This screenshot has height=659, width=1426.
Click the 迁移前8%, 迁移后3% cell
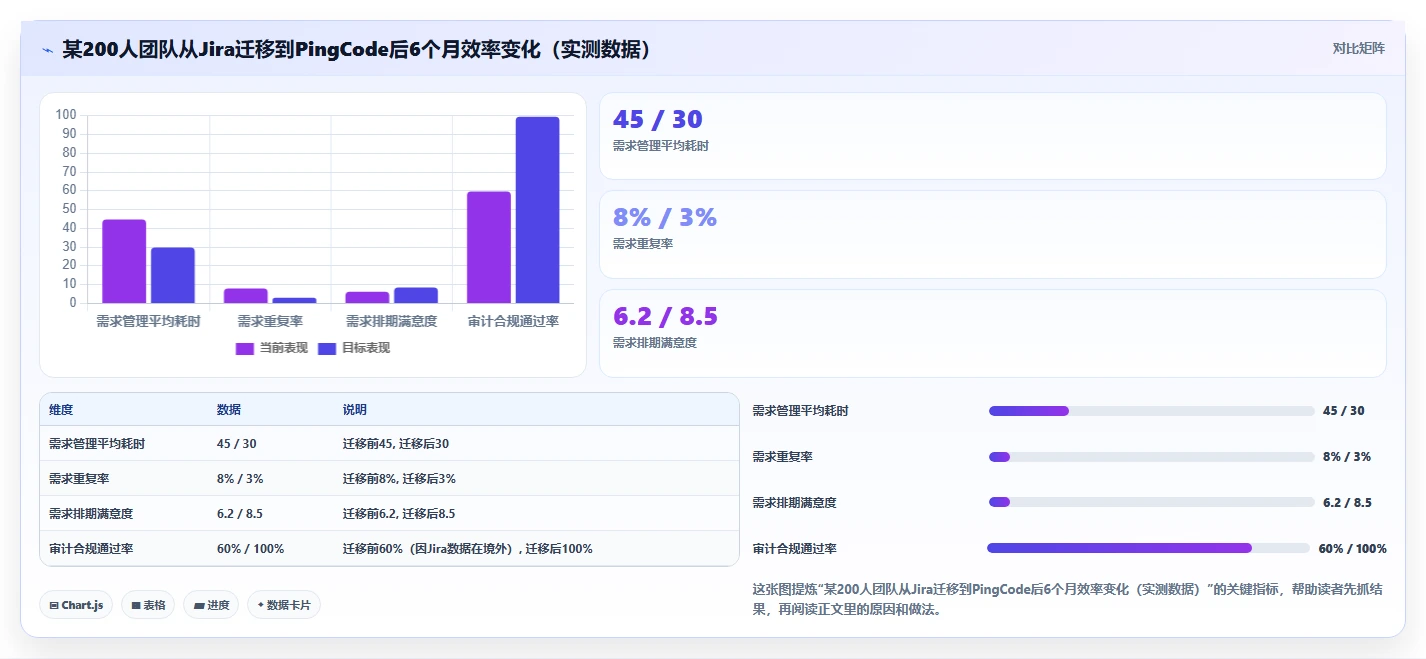(x=400, y=479)
